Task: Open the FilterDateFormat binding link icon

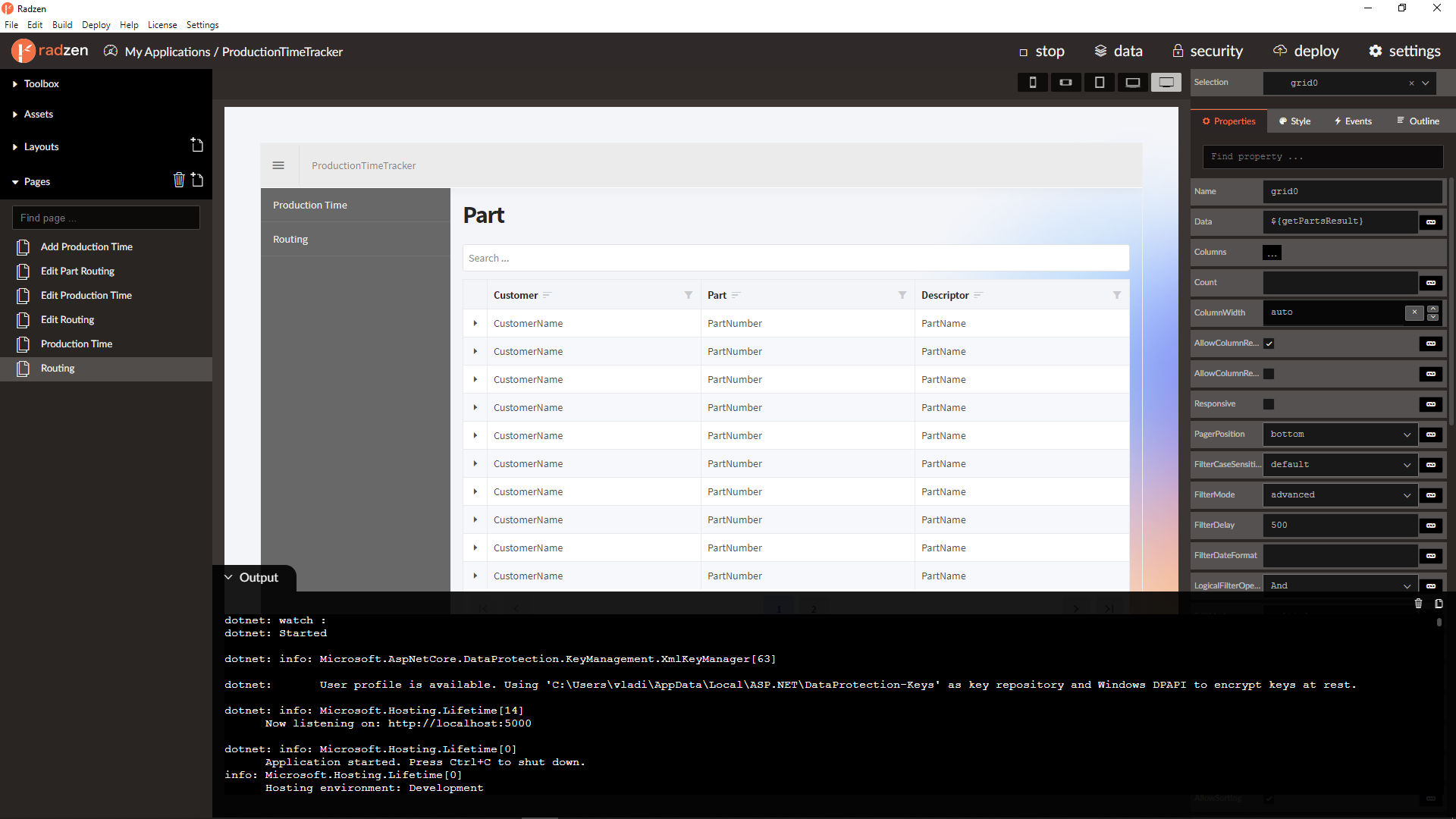Action: click(x=1431, y=556)
